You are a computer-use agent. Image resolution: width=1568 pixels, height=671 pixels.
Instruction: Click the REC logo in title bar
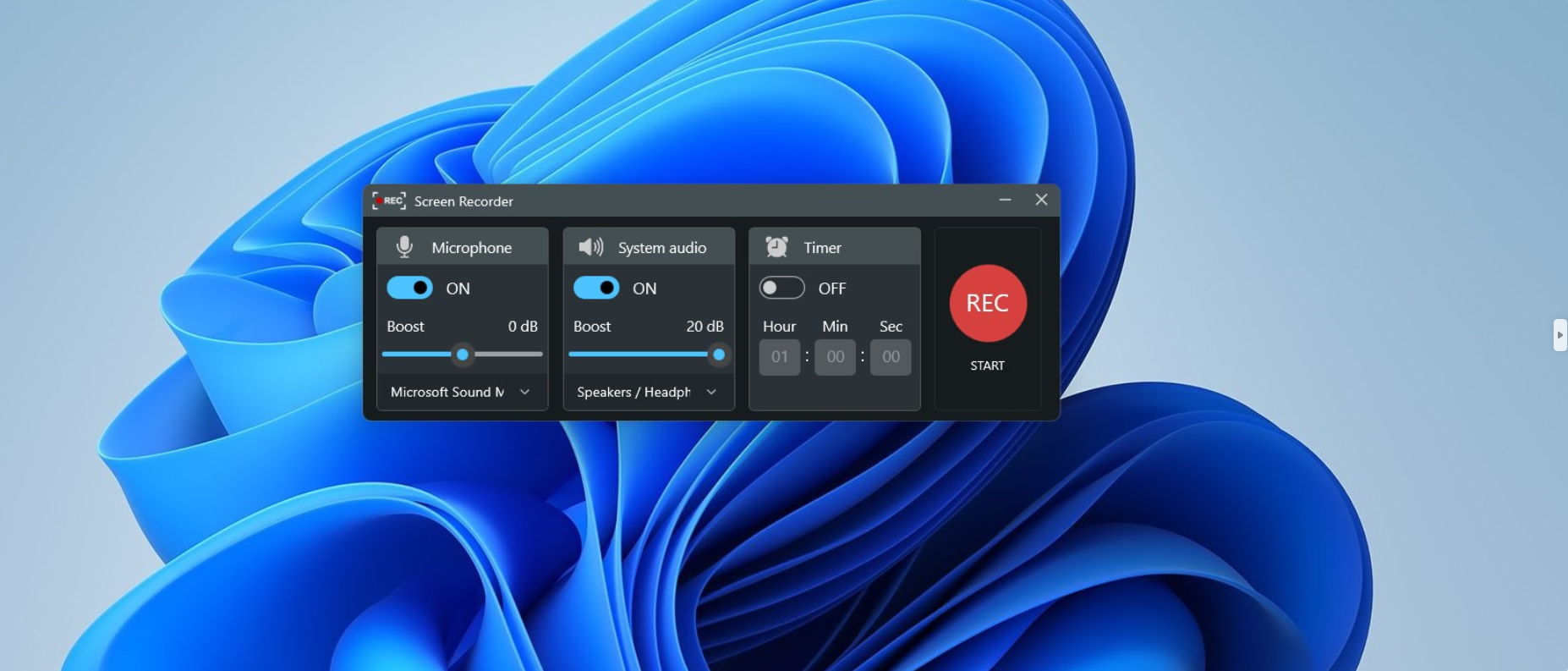tap(389, 201)
